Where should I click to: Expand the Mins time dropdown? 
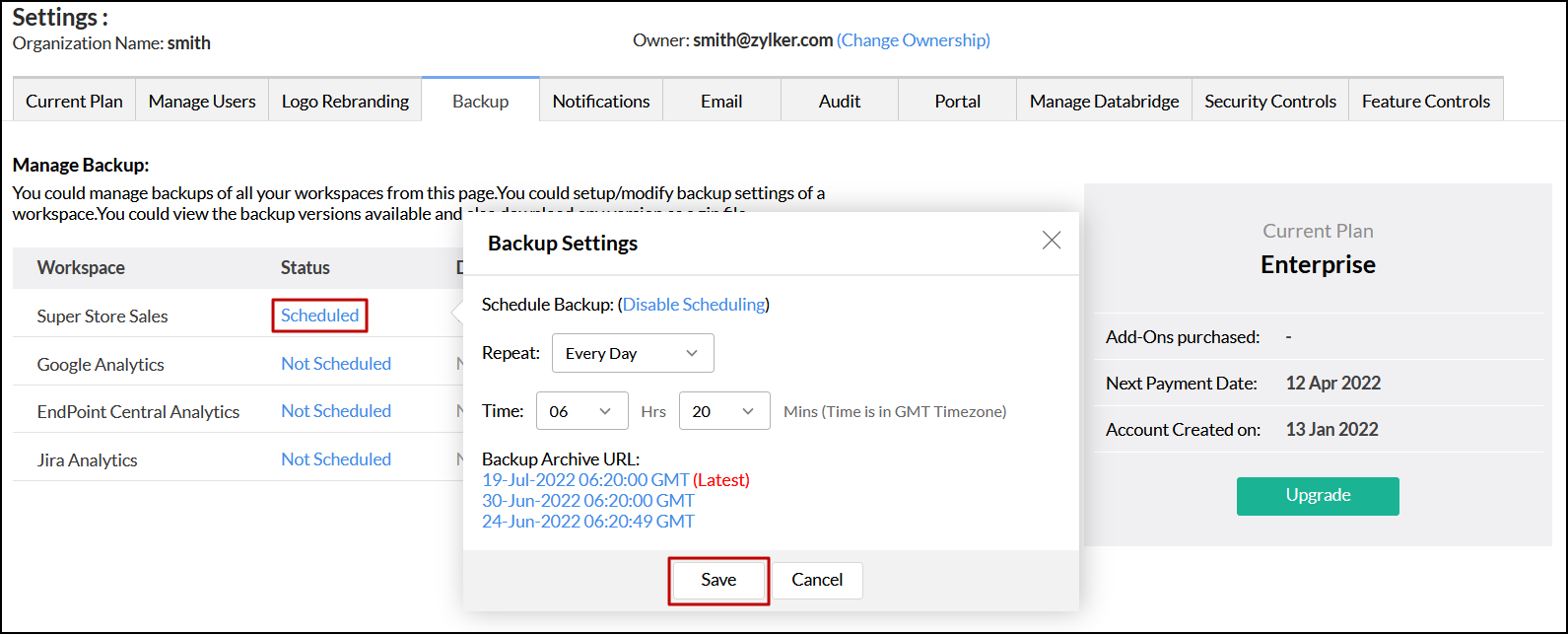point(723,411)
